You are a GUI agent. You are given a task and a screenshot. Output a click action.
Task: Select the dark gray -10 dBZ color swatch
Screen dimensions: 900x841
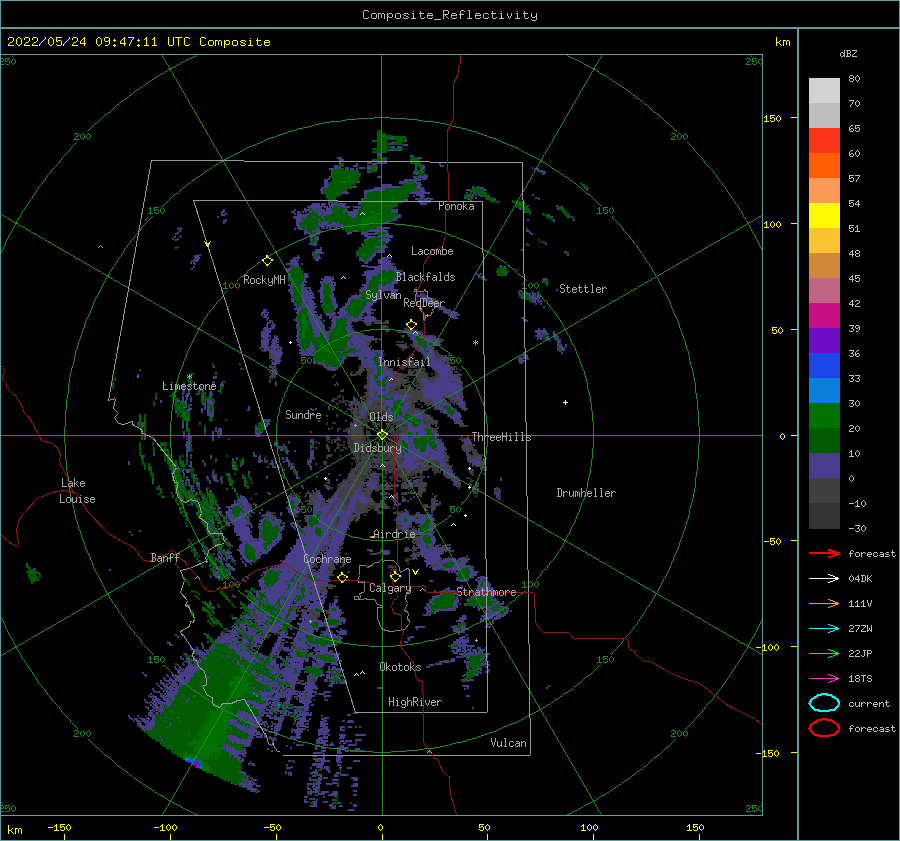click(x=824, y=515)
